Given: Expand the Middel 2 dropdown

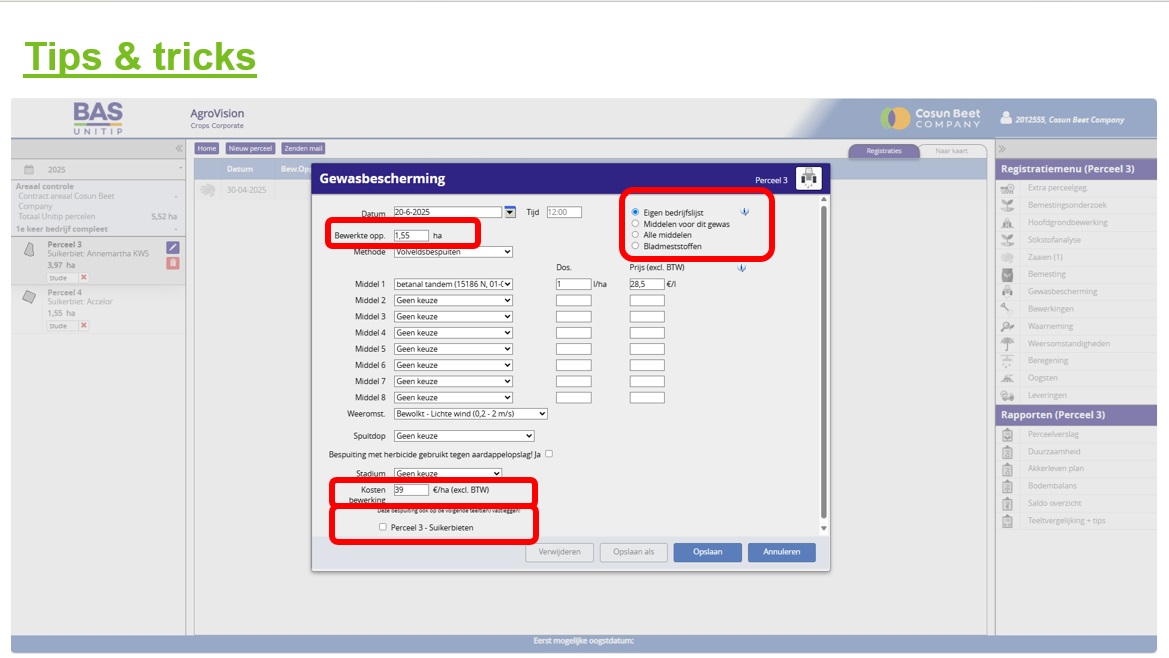Looking at the screenshot, I should point(453,300).
